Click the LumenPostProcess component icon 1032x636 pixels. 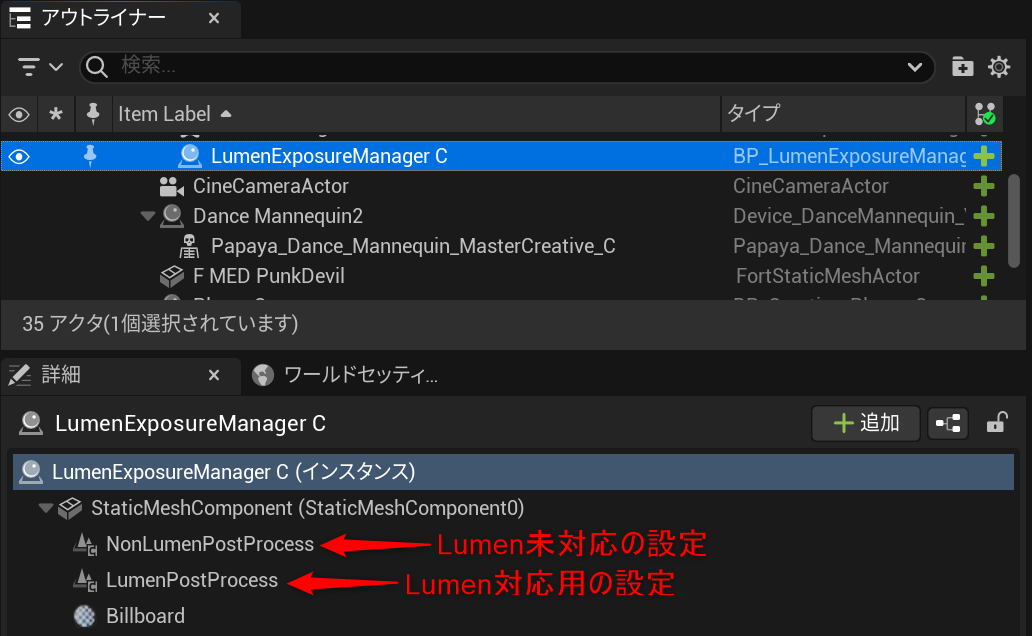[x=85, y=581]
